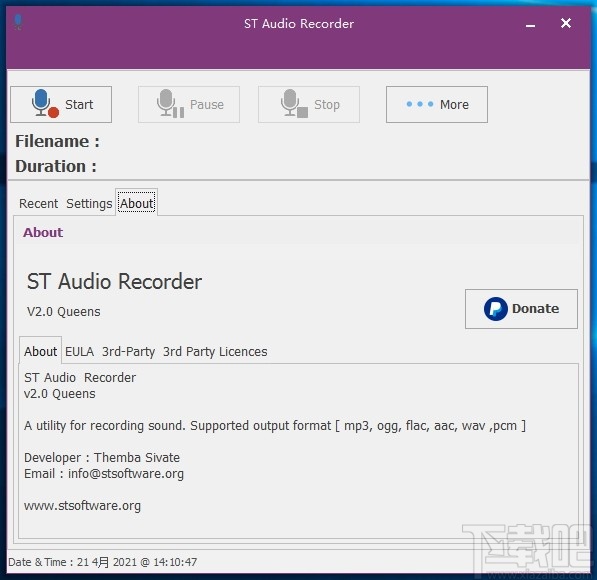This screenshot has width=597, height=580.
Task: Click the www.stsoftware.org website text
Action: (x=82, y=506)
